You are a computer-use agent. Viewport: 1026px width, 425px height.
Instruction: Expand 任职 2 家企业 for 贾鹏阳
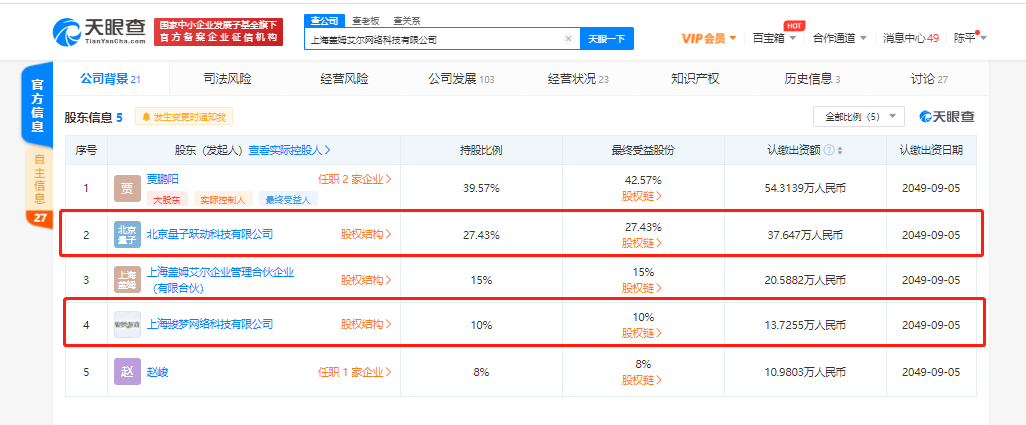[355, 179]
